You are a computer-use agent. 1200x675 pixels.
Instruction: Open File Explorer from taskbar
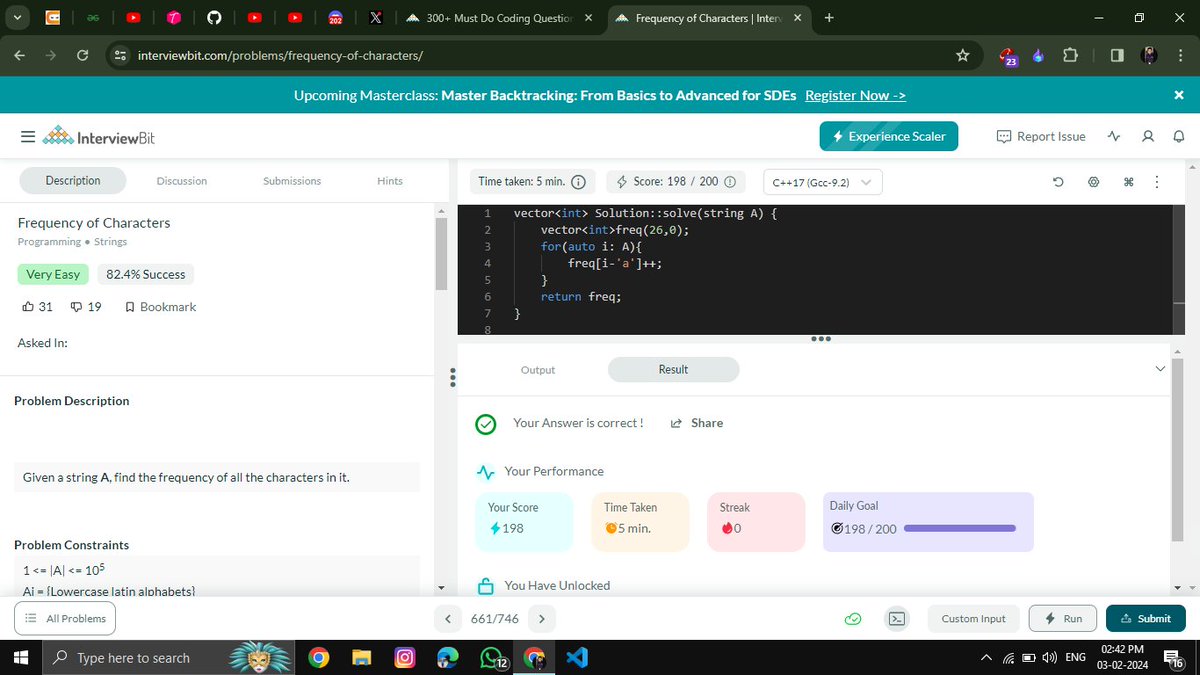[361, 658]
